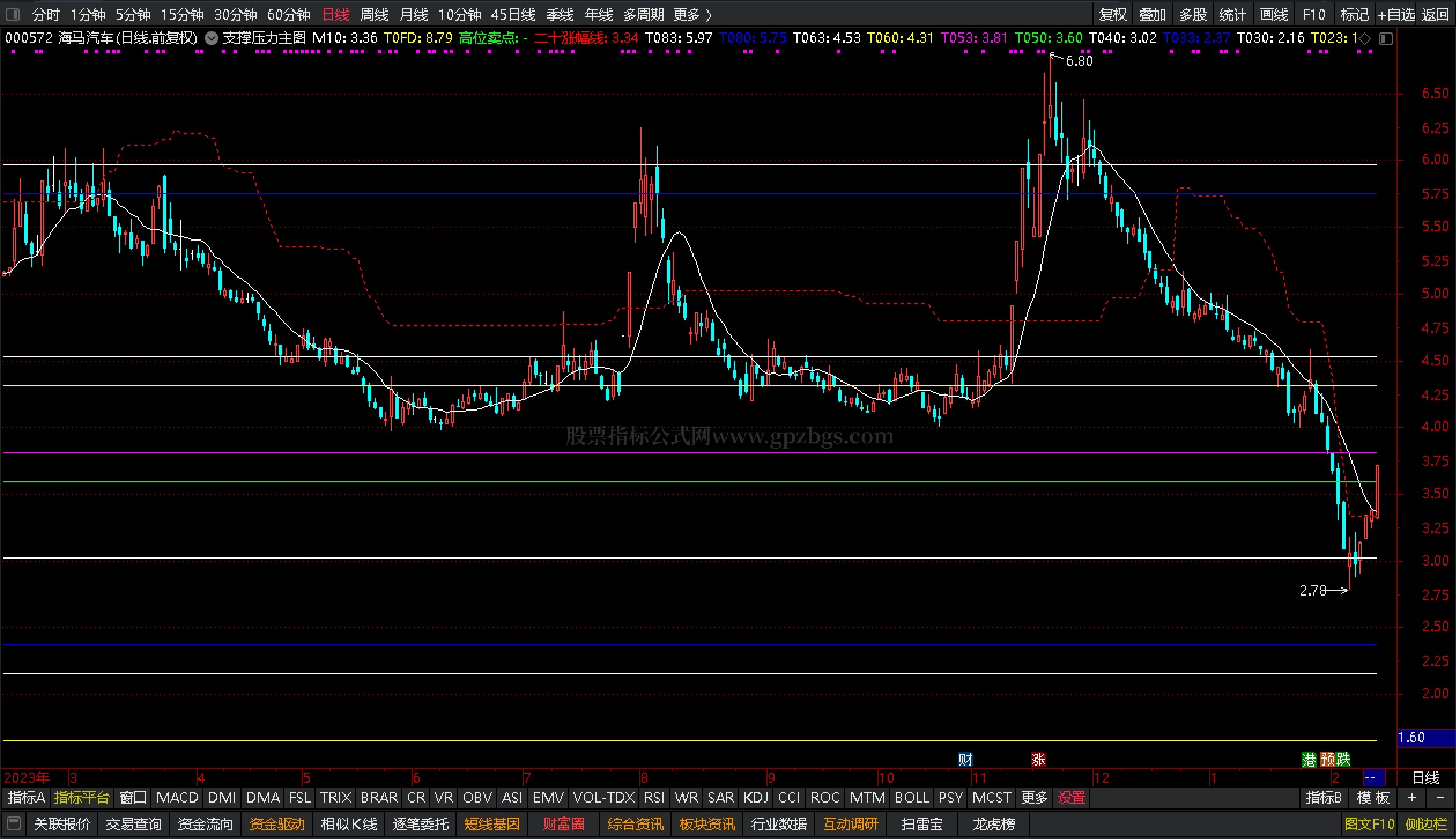This screenshot has width=1456, height=839.
Task: Open 资金流向 capital flow tab
Action: (205, 823)
